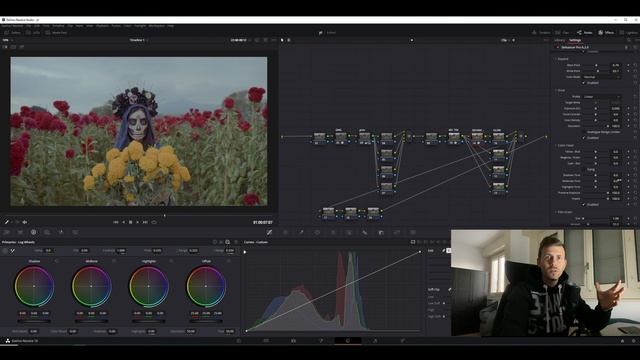Image resolution: width=640 pixels, height=360 pixels.
Task: Open the Playback menu
Action: [102, 26]
